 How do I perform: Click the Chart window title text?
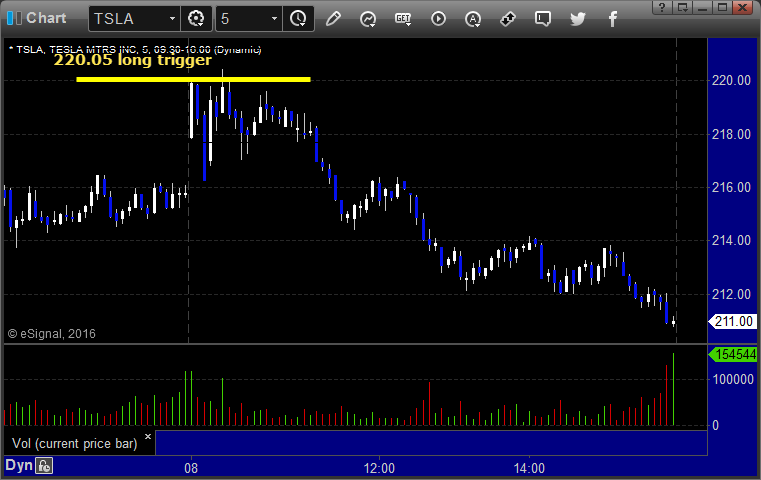pos(46,18)
